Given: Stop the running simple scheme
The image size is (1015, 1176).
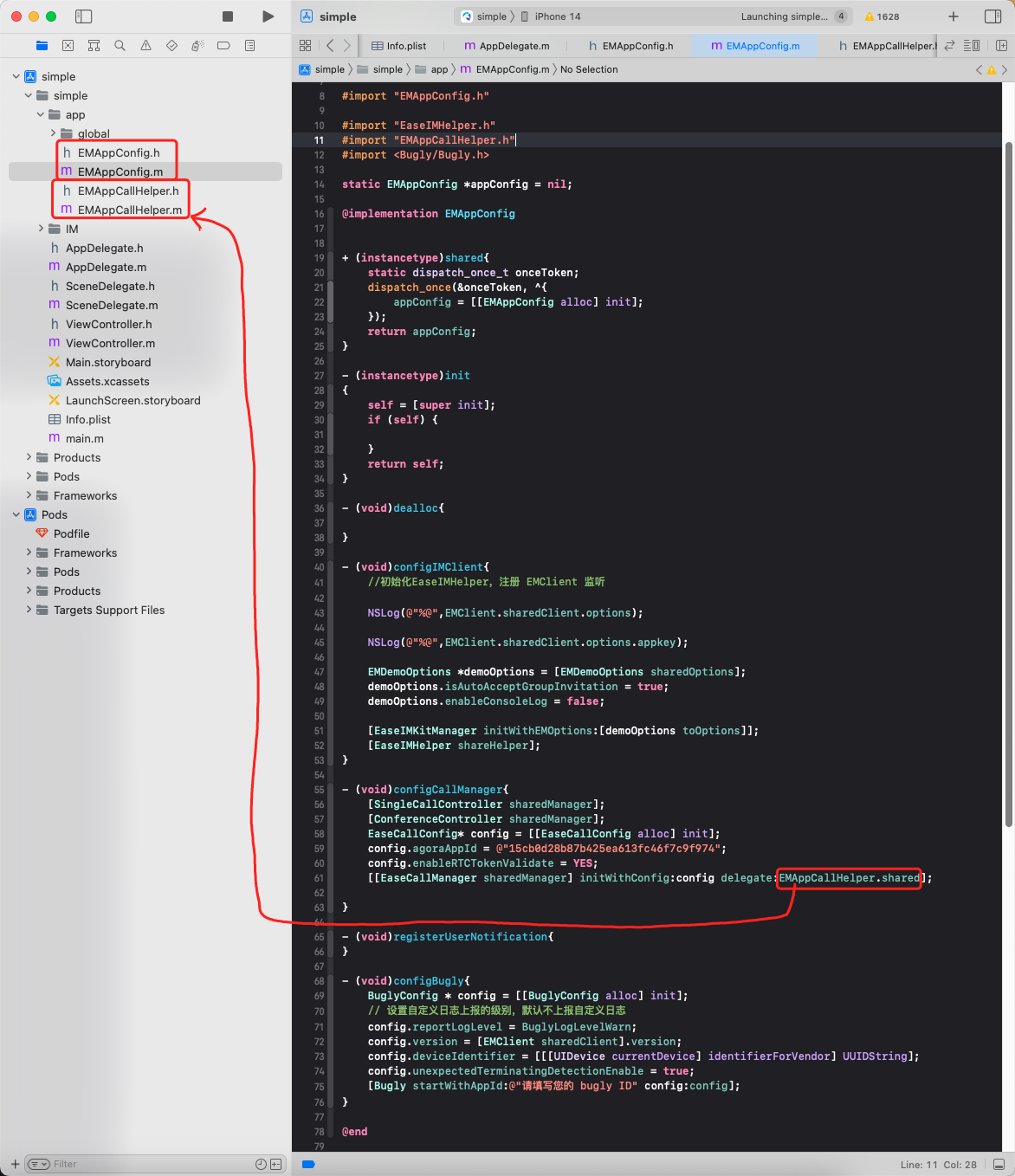Looking at the screenshot, I should [x=228, y=16].
